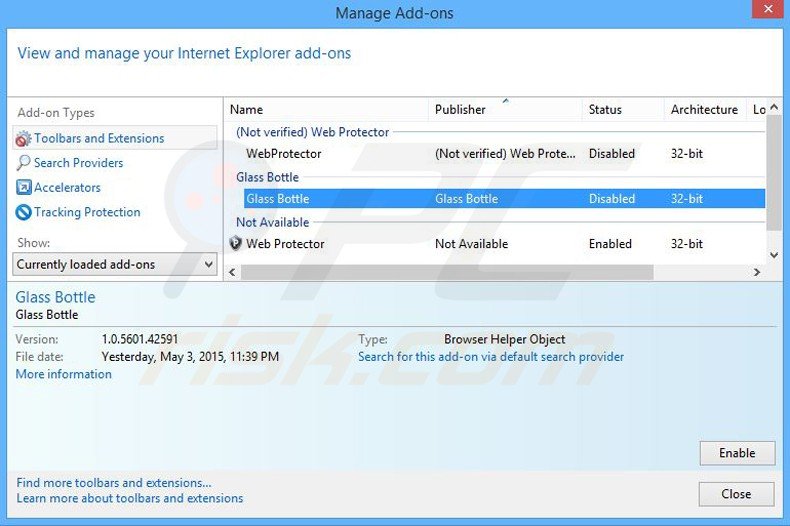Sort list by Publisher column header
The image size is (790, 526).
[x=505, y=109]
